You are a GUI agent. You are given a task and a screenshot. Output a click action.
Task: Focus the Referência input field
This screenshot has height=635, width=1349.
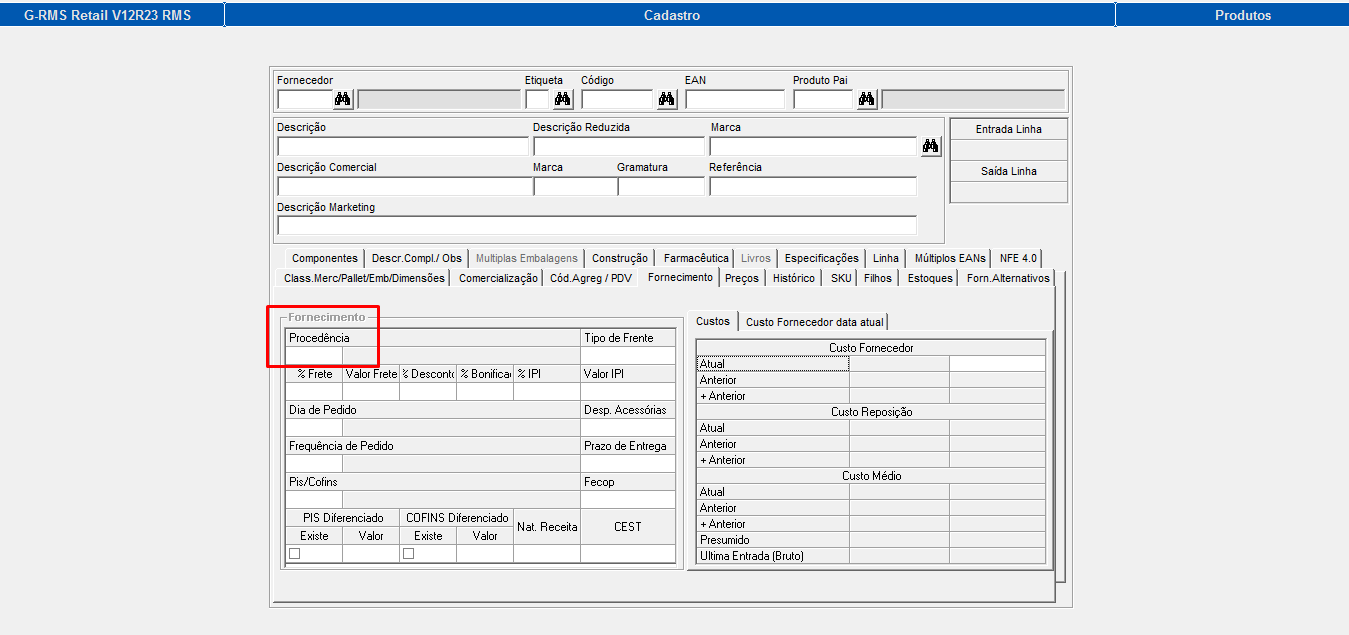coord(813,186)
